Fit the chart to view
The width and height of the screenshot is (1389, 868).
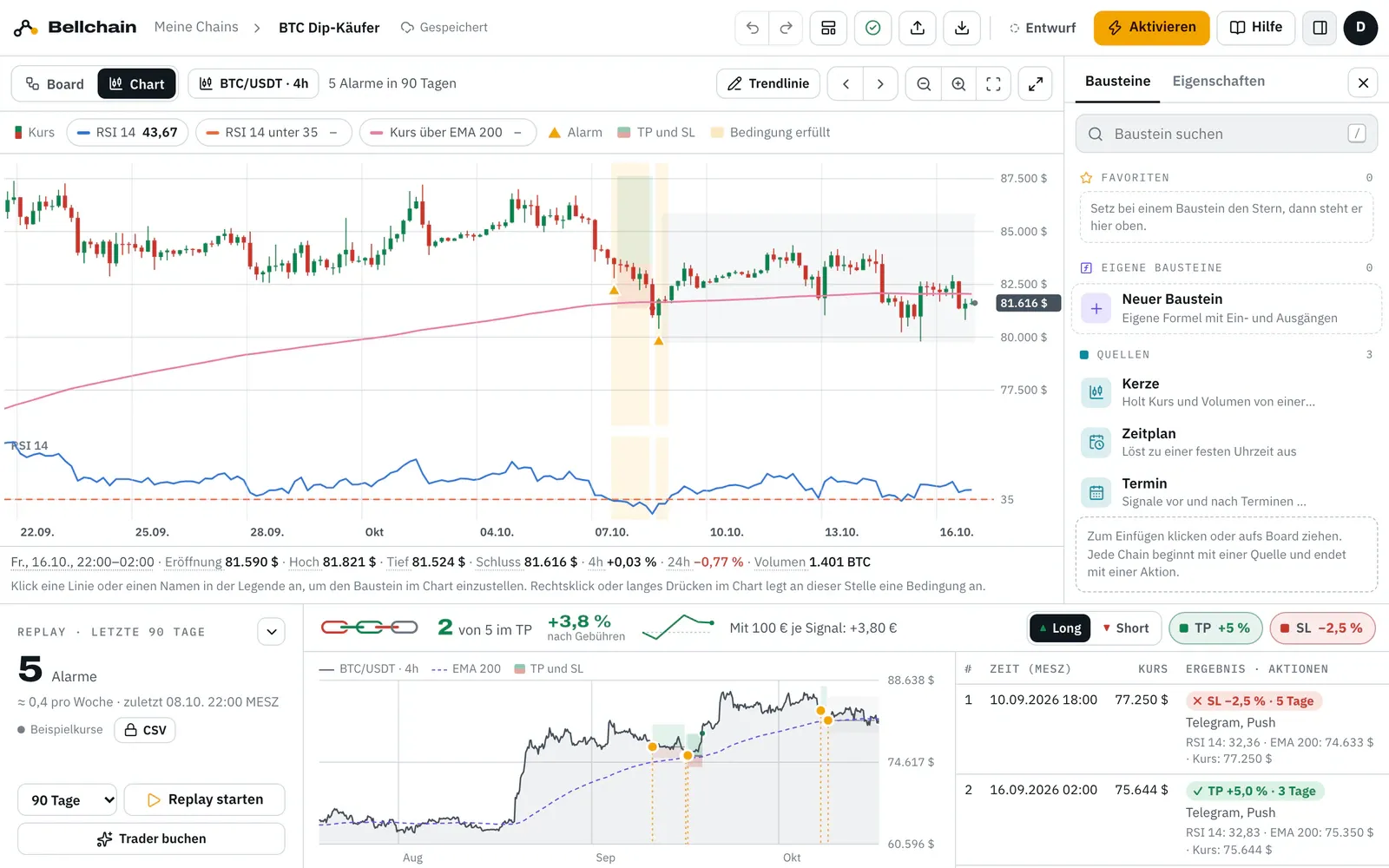point(993,84)
